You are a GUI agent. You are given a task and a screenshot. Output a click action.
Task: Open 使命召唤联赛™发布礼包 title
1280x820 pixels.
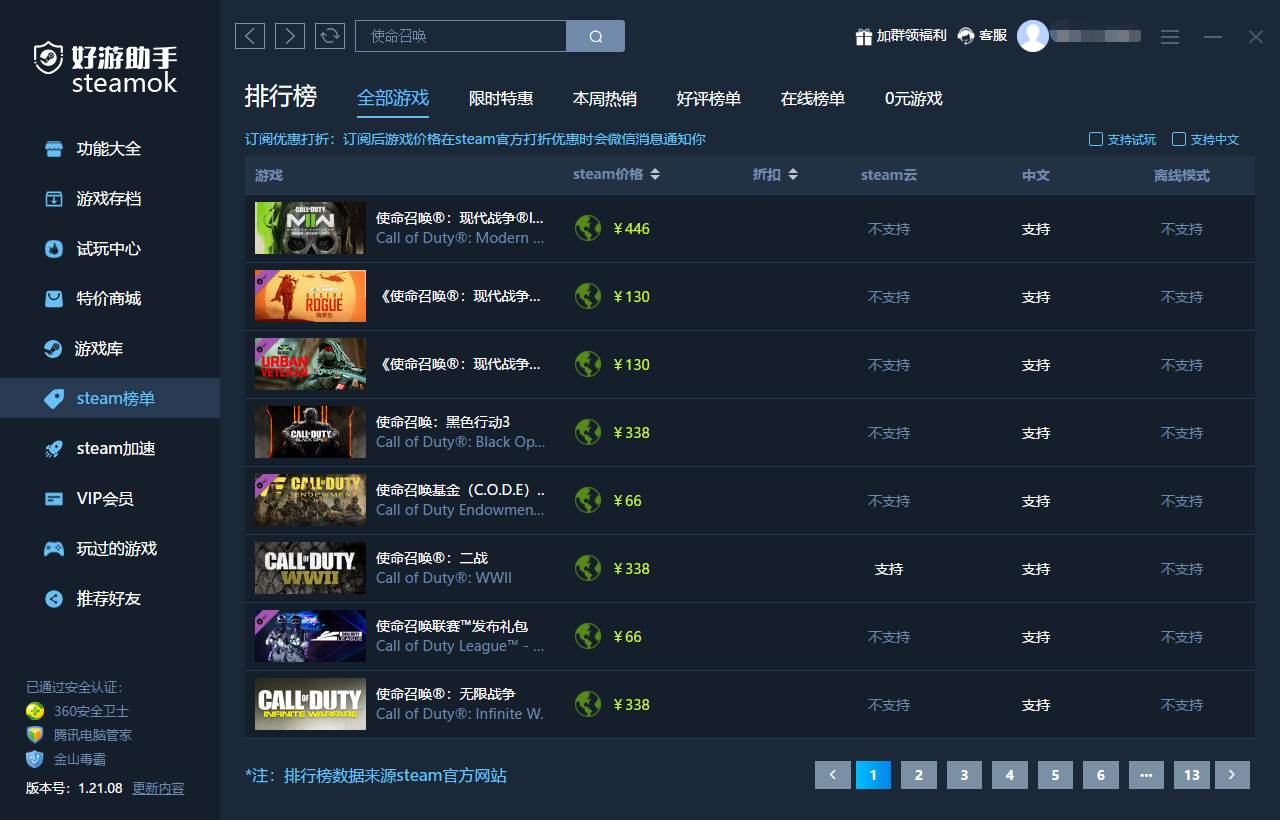pos(452,626)
